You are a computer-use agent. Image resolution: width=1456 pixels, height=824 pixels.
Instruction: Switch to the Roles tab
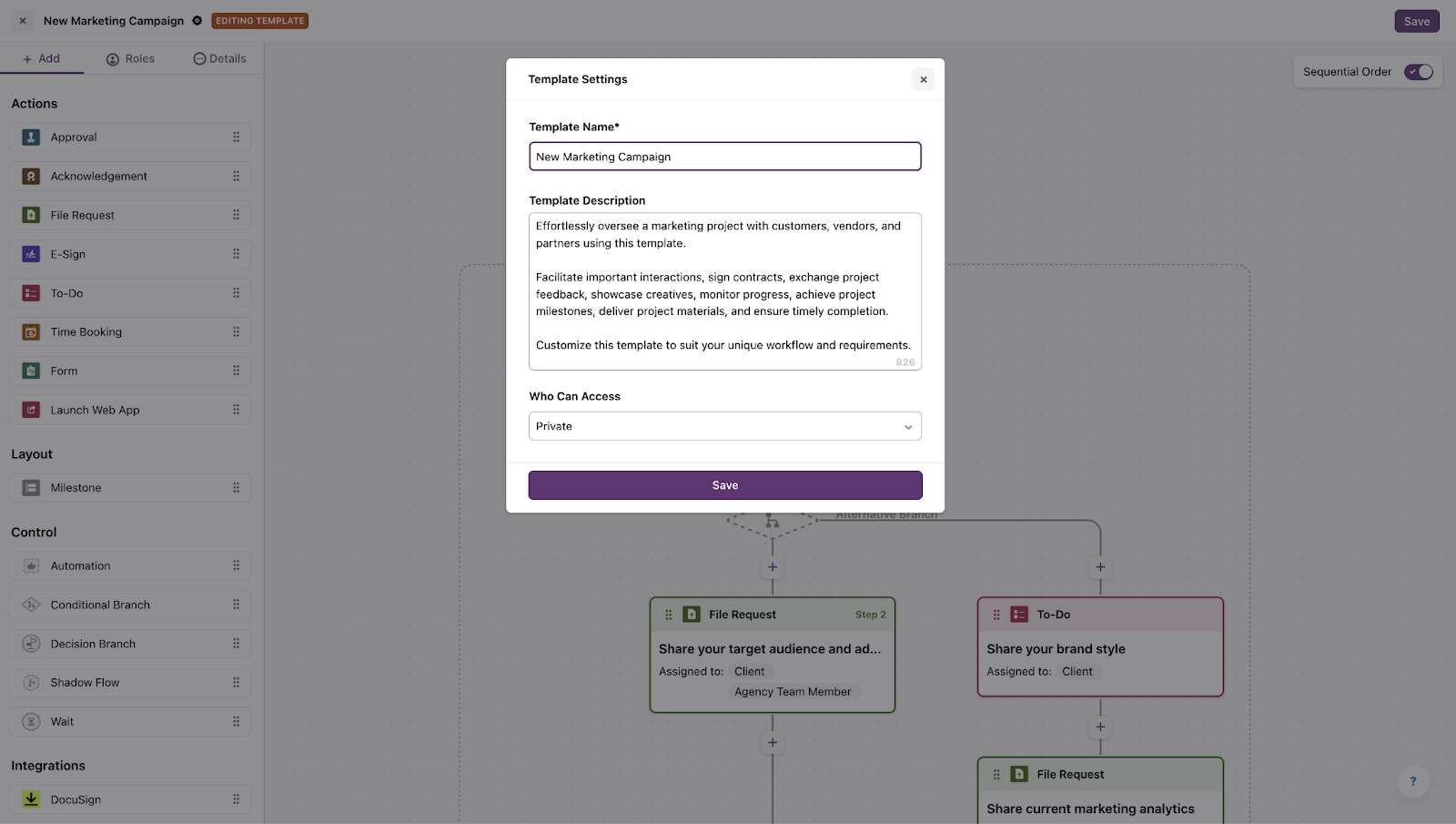130,58
